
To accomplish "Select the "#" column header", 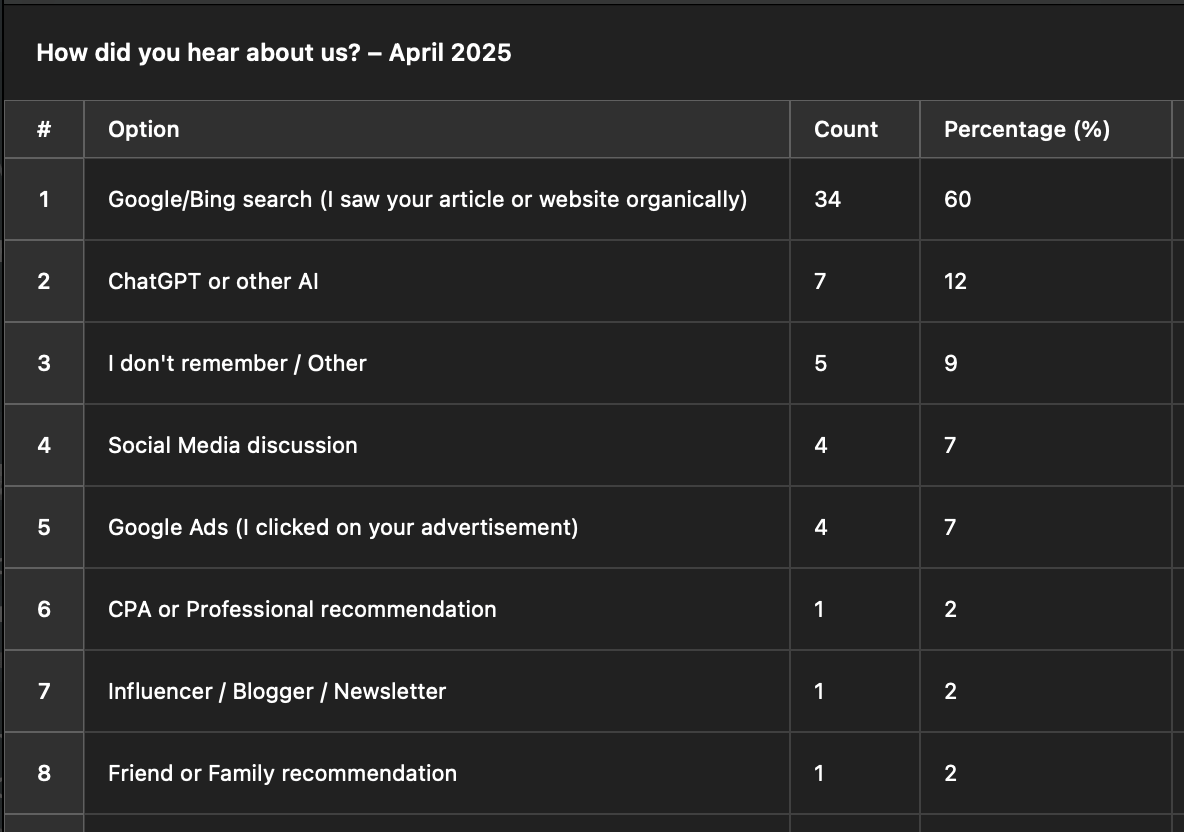I will point(44,129).
